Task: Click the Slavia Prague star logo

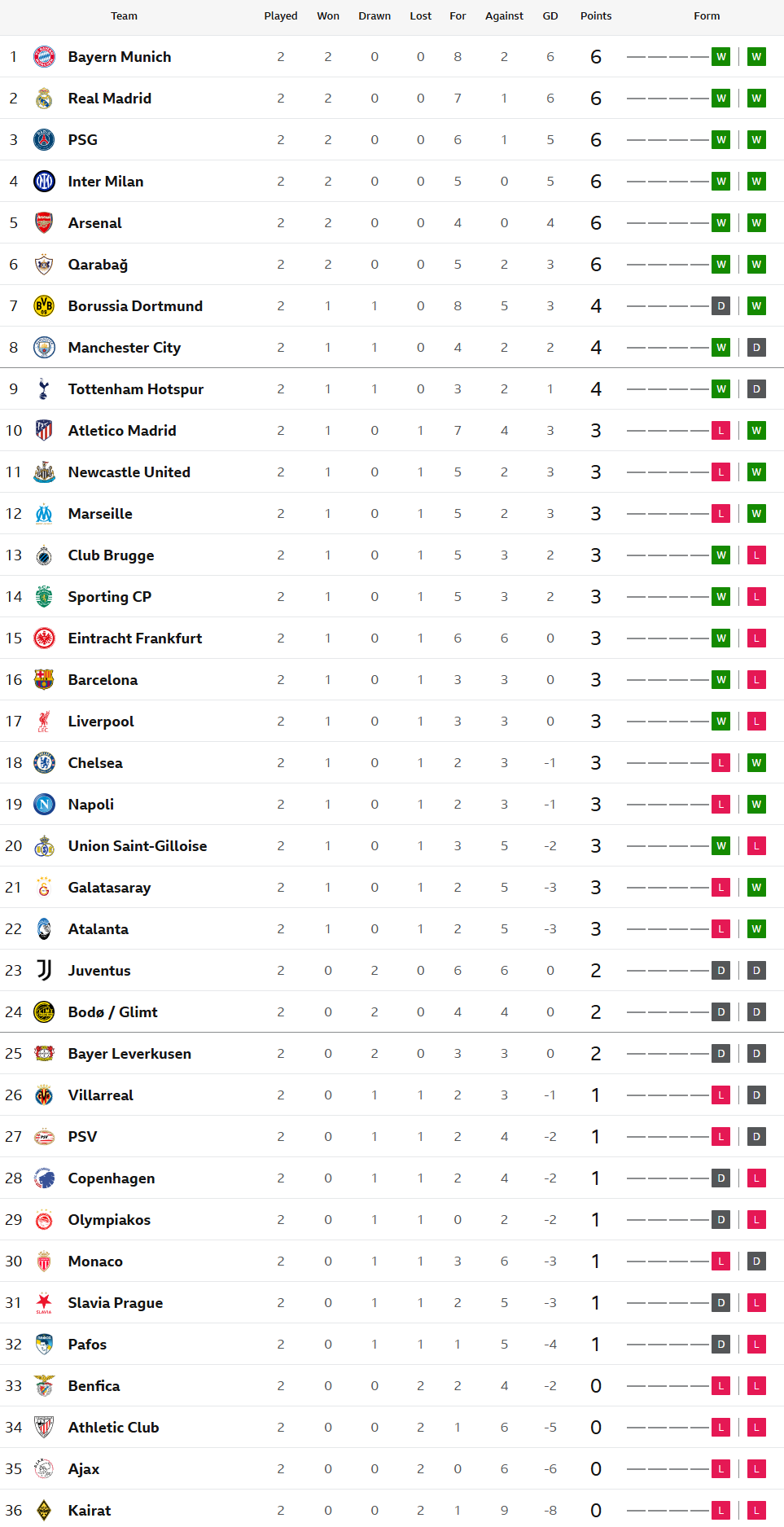Action: point(44,1303)
